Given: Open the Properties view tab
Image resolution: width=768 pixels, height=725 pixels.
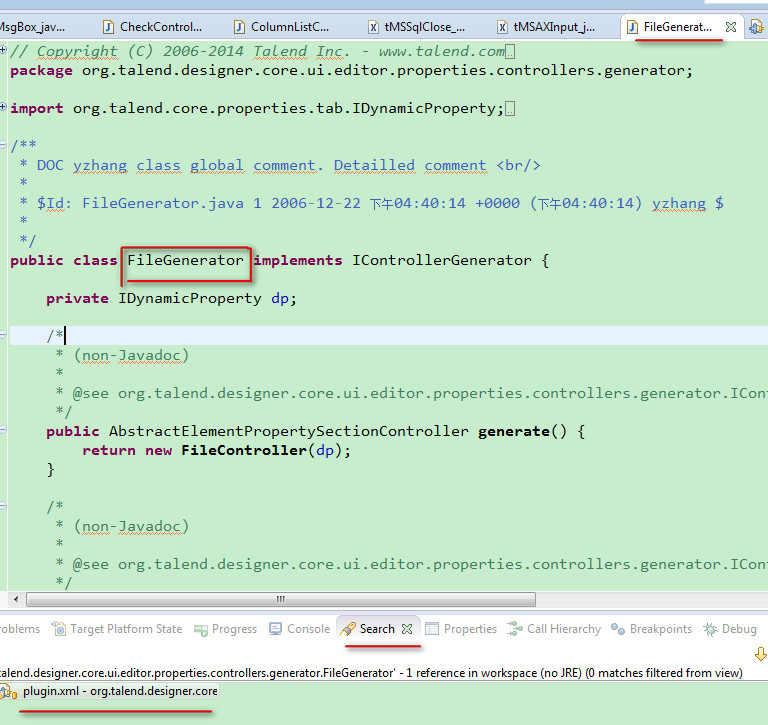Looking at the screenshot, I should pyautogui.click(x=461, y=629).
